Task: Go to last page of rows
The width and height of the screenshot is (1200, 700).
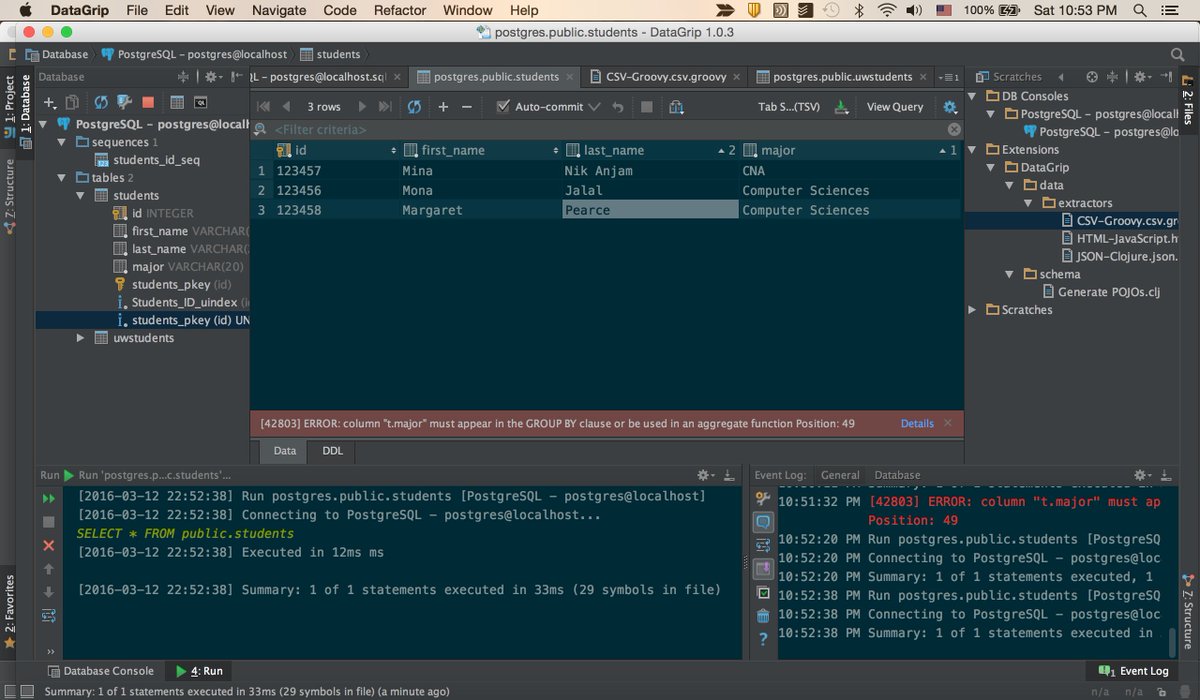Action: tap(385, 106)
